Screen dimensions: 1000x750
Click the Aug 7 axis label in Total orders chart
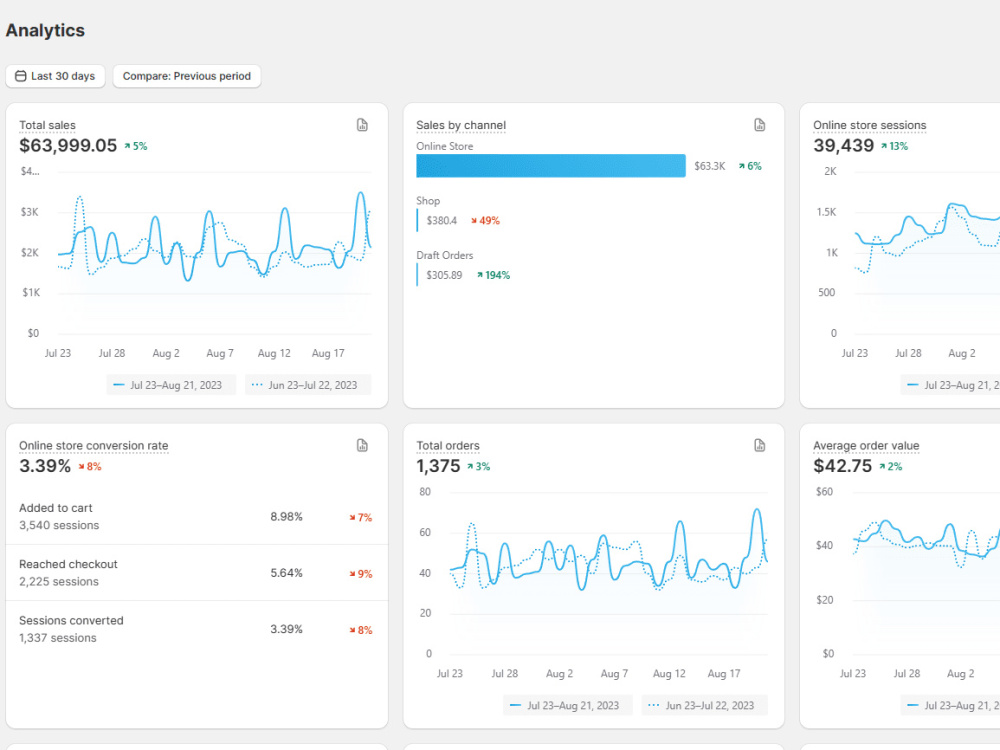(614, 673)
